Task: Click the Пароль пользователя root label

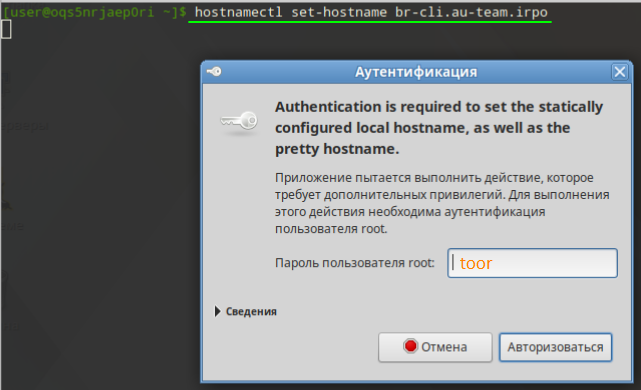Action: click(x=354, y=263)
